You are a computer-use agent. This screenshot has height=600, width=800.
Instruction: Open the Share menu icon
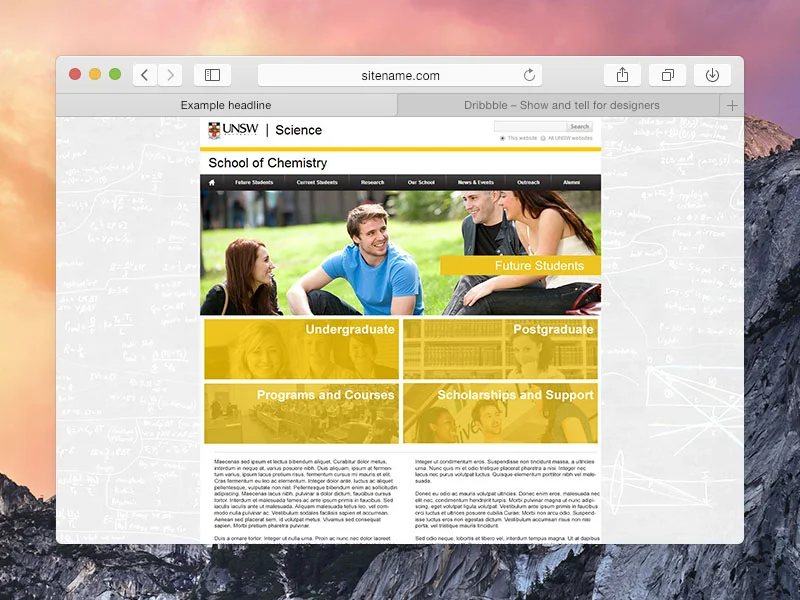(622, 76)
